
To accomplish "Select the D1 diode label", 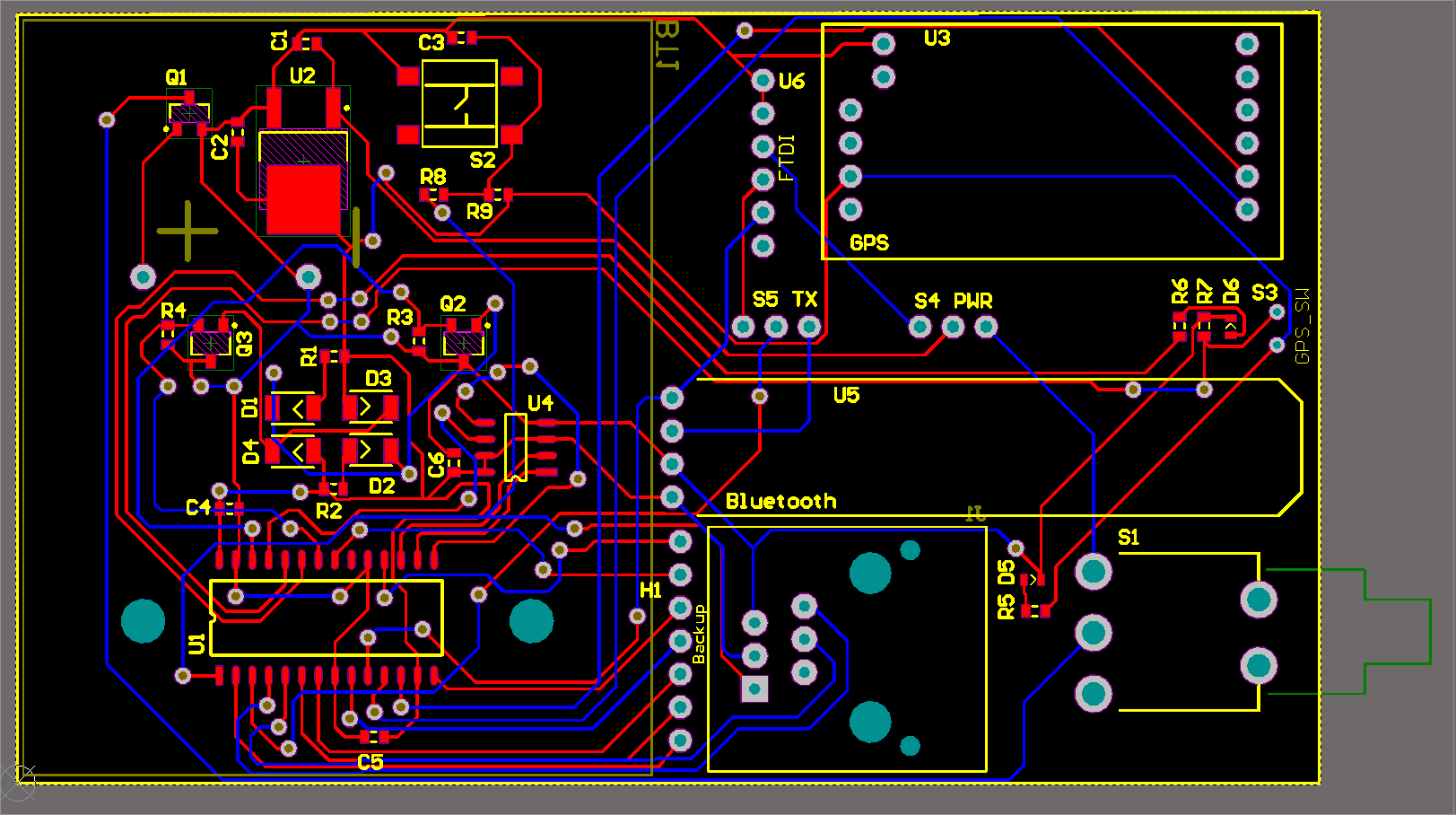I will pos(249,407).
